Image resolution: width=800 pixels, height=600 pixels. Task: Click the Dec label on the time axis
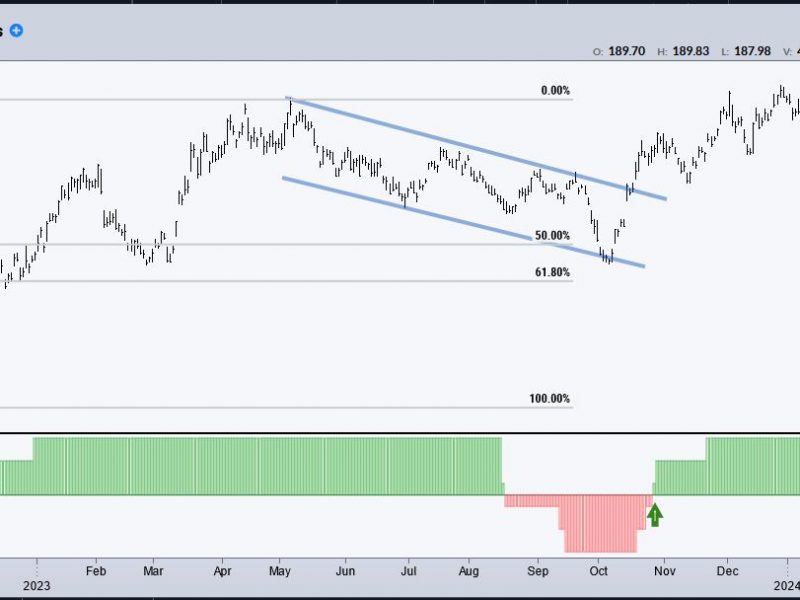(728, 571)
